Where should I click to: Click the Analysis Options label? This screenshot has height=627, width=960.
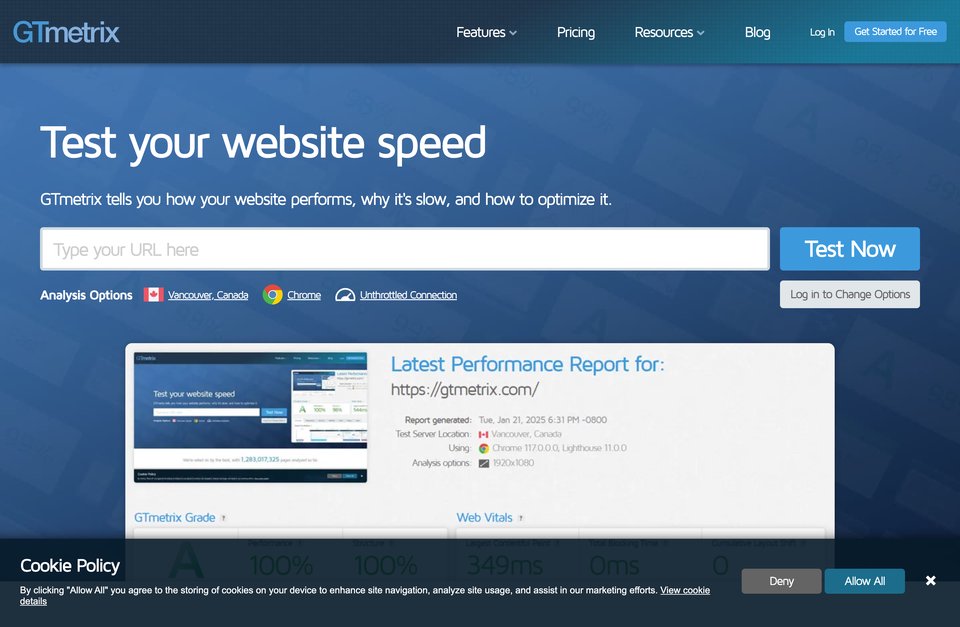[x=86, y=295]
